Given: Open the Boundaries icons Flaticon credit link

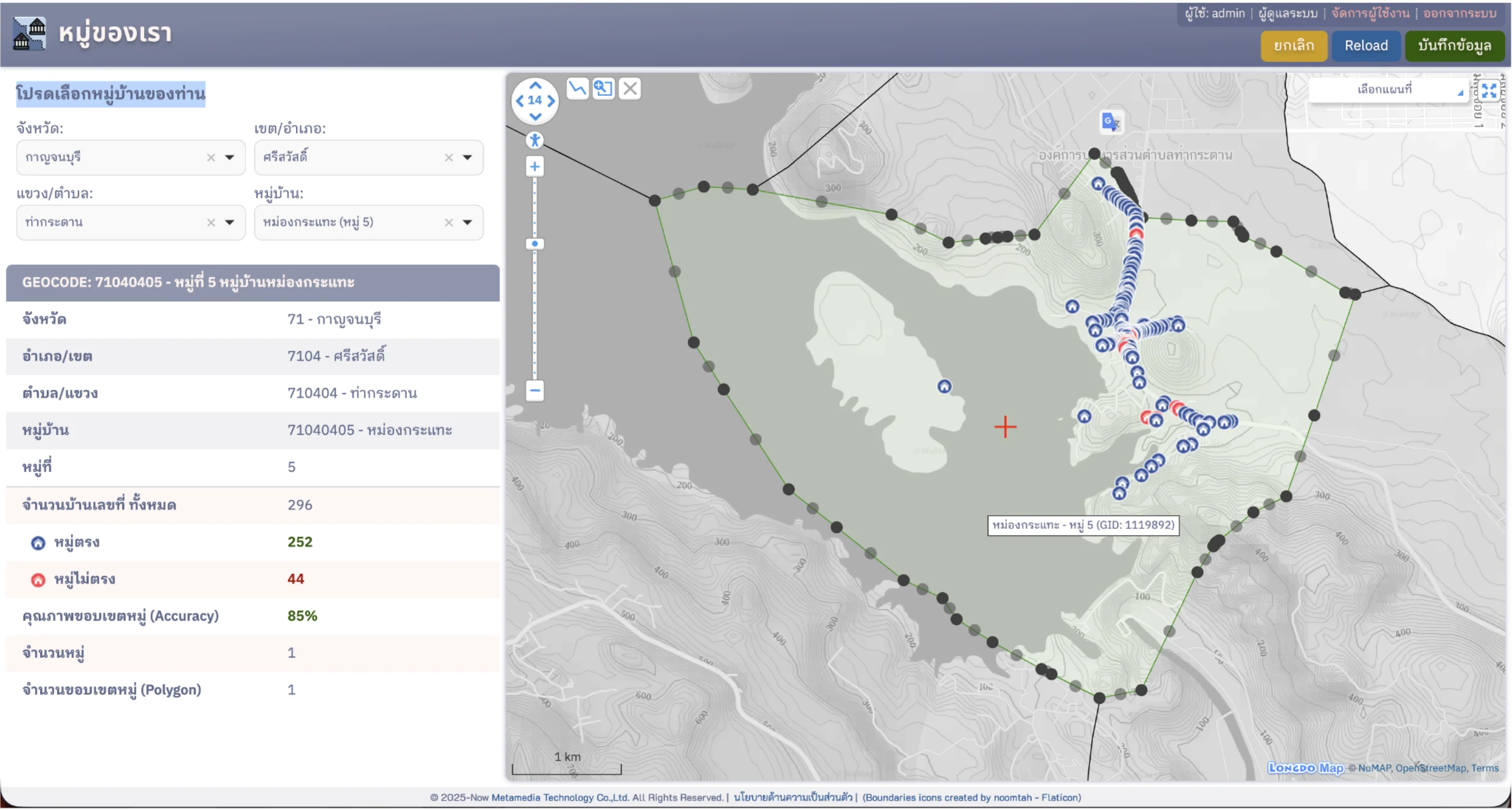Looking at the screenshot, I should point(971,797).
